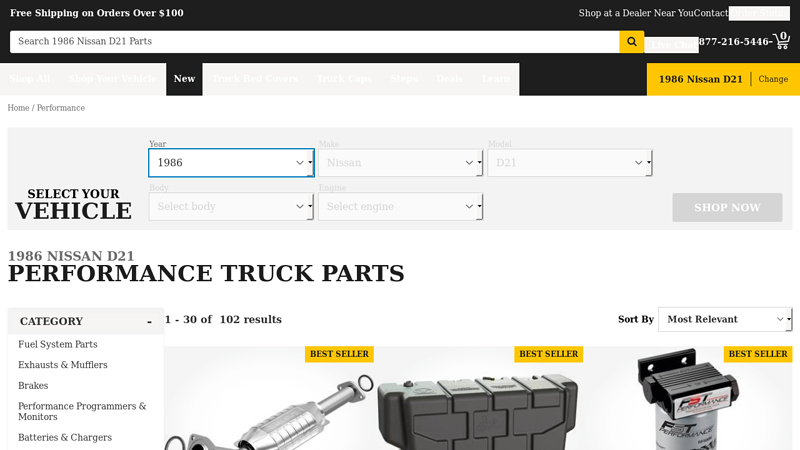Open the catalytic converter product image

coord(269,398)
